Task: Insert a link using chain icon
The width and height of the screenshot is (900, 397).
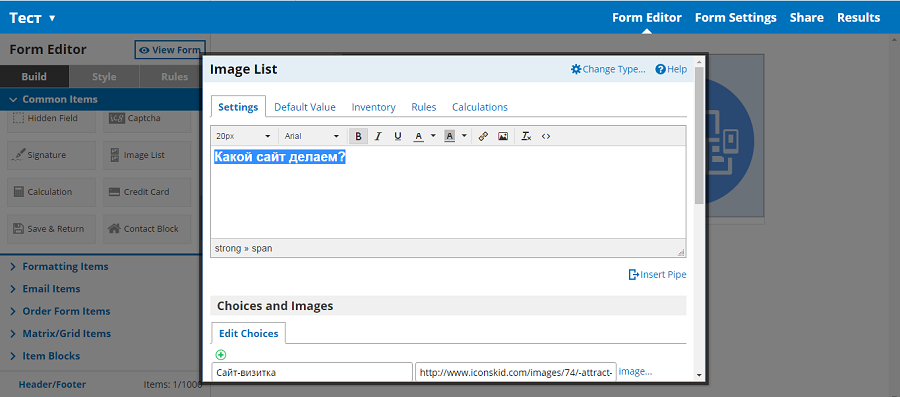Action: (483, 136)
